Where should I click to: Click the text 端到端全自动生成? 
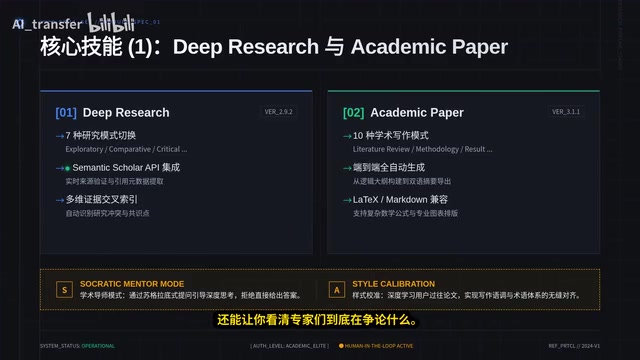coord(389,167)
